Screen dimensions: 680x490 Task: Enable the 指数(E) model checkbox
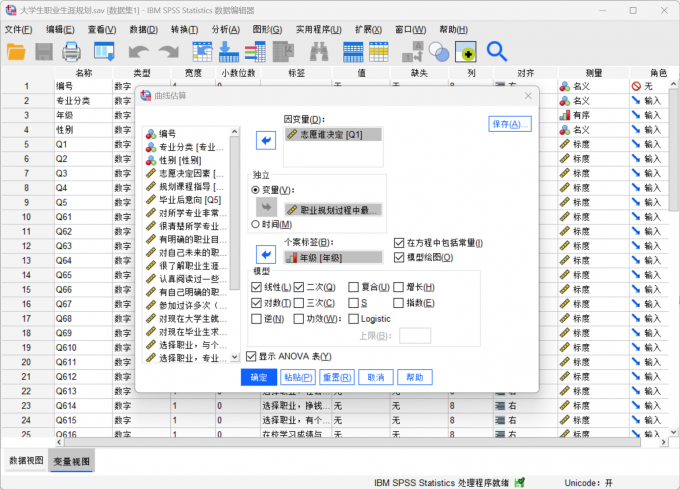point(398,303)
